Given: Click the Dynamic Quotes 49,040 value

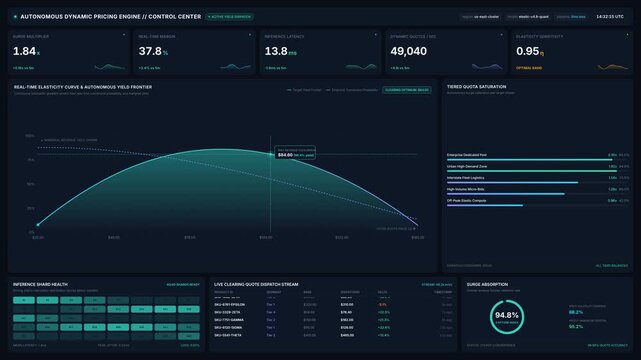Looking at the screenshot, I should (408, 51).
